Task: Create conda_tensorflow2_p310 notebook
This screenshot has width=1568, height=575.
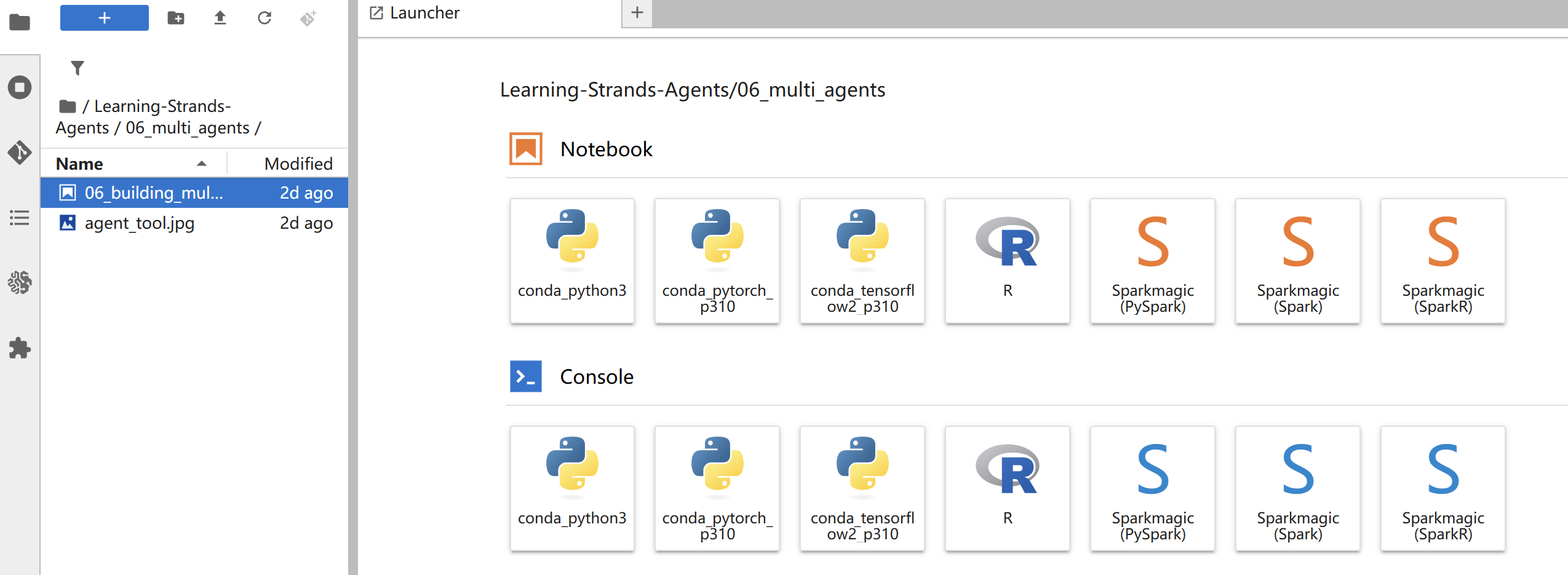Action: [862, 261]
